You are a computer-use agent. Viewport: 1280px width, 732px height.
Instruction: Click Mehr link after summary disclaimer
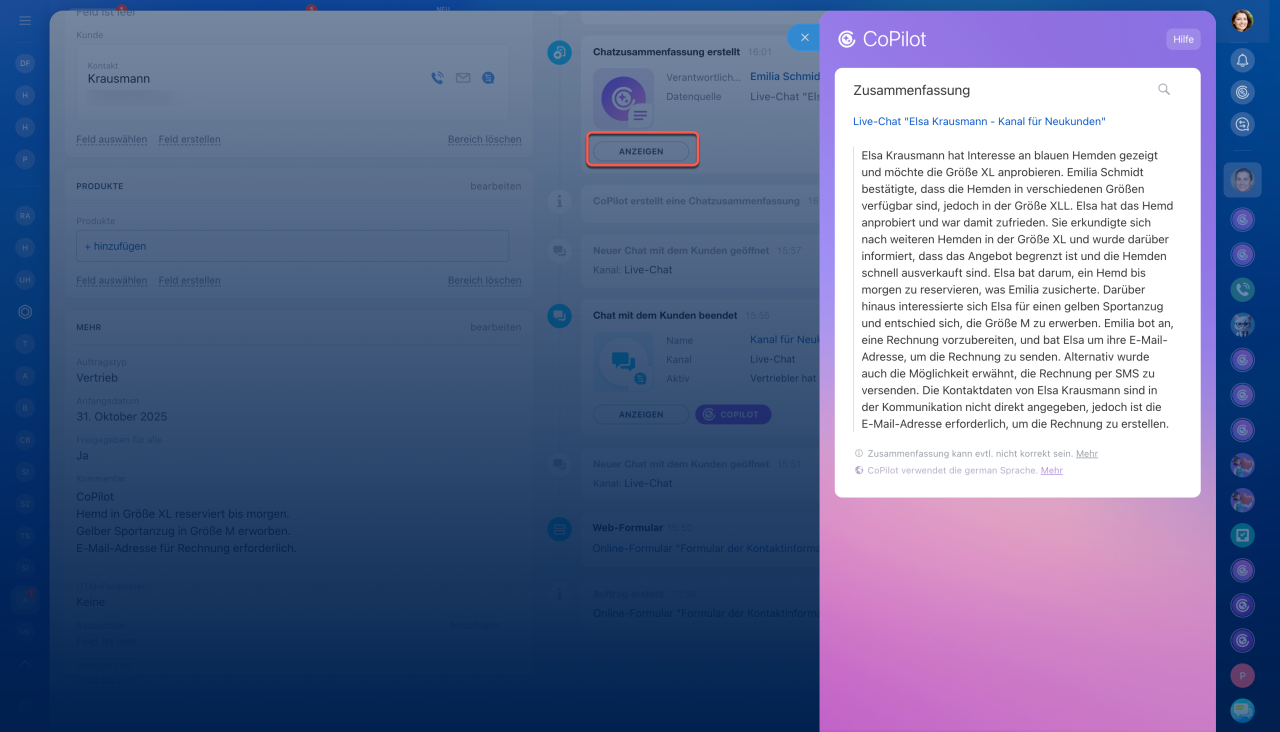1087,454
